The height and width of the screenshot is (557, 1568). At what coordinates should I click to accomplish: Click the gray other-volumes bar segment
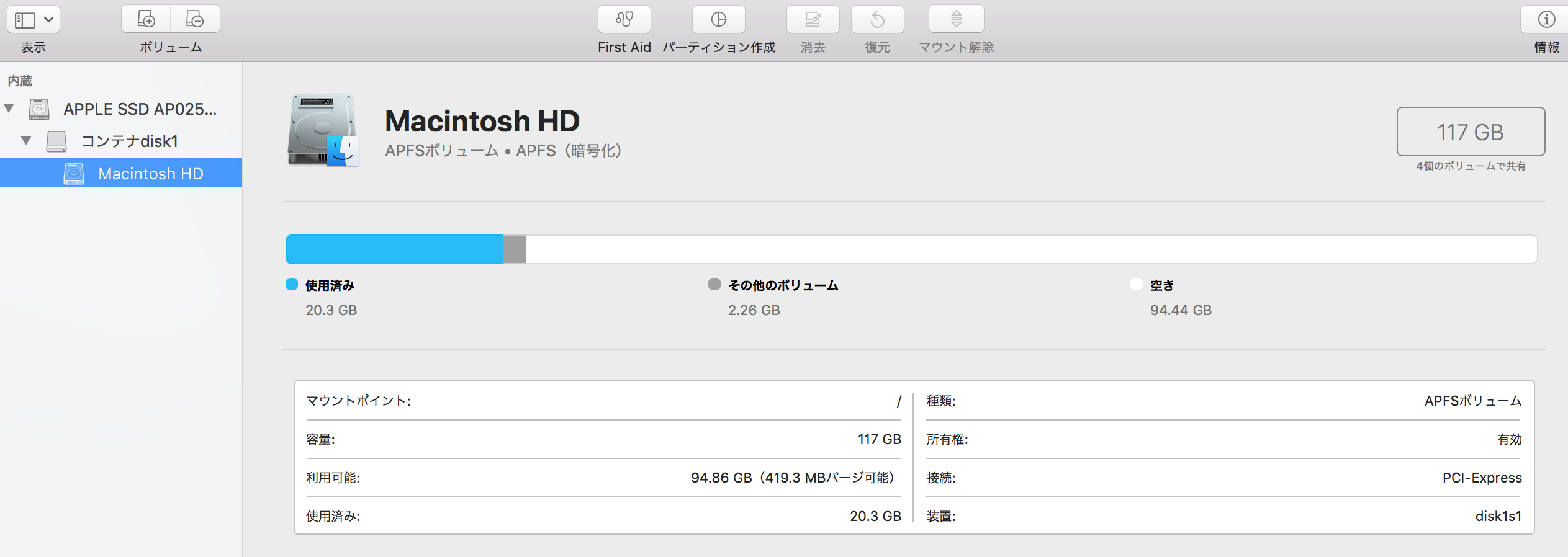[x=515, y=249]
